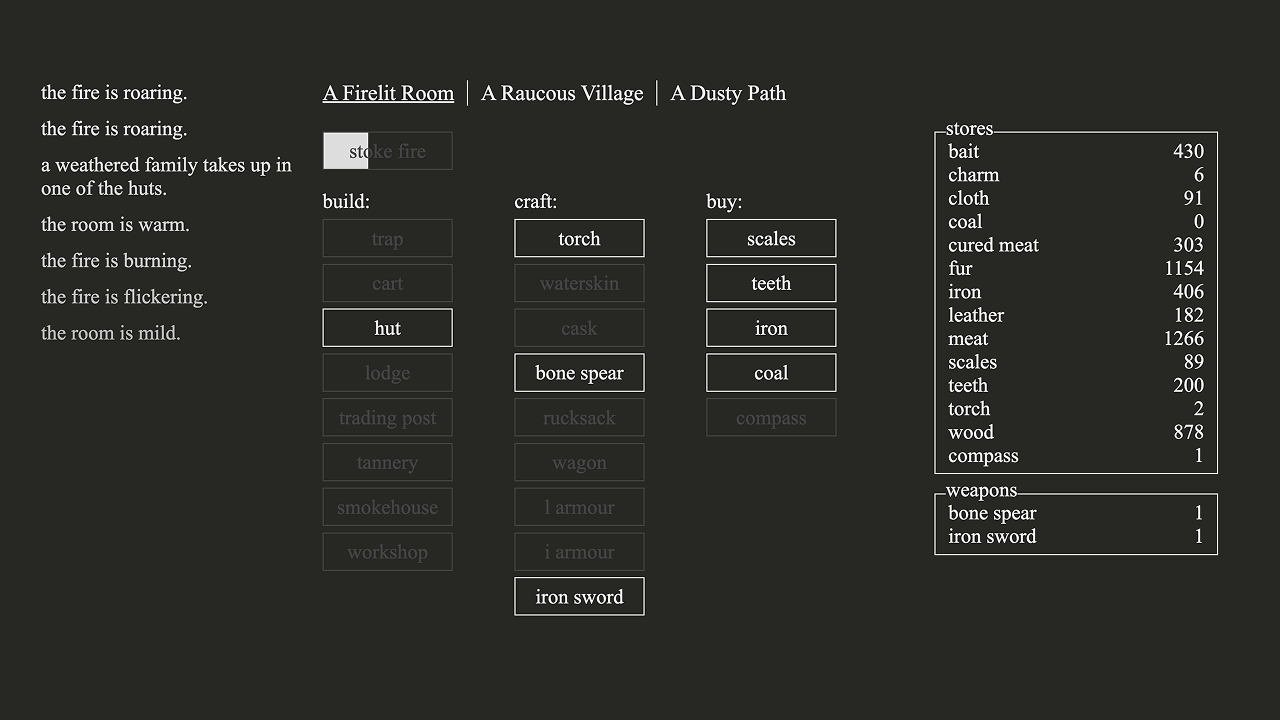Build a hut
The image size is (1280, 720).
[x=387, y=328]
